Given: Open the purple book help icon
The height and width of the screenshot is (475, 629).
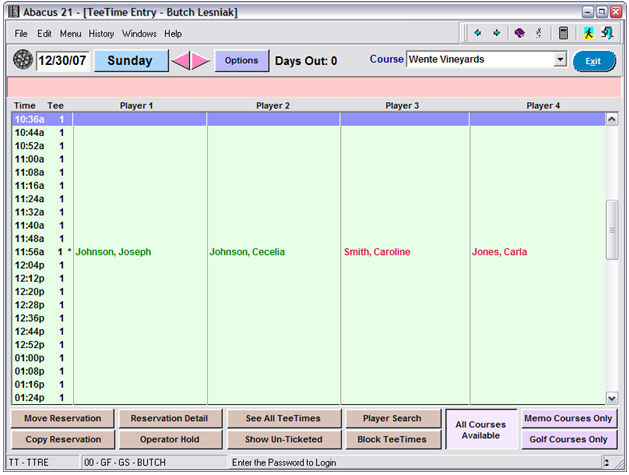Looking at the screenshot, I should (519, 33).
